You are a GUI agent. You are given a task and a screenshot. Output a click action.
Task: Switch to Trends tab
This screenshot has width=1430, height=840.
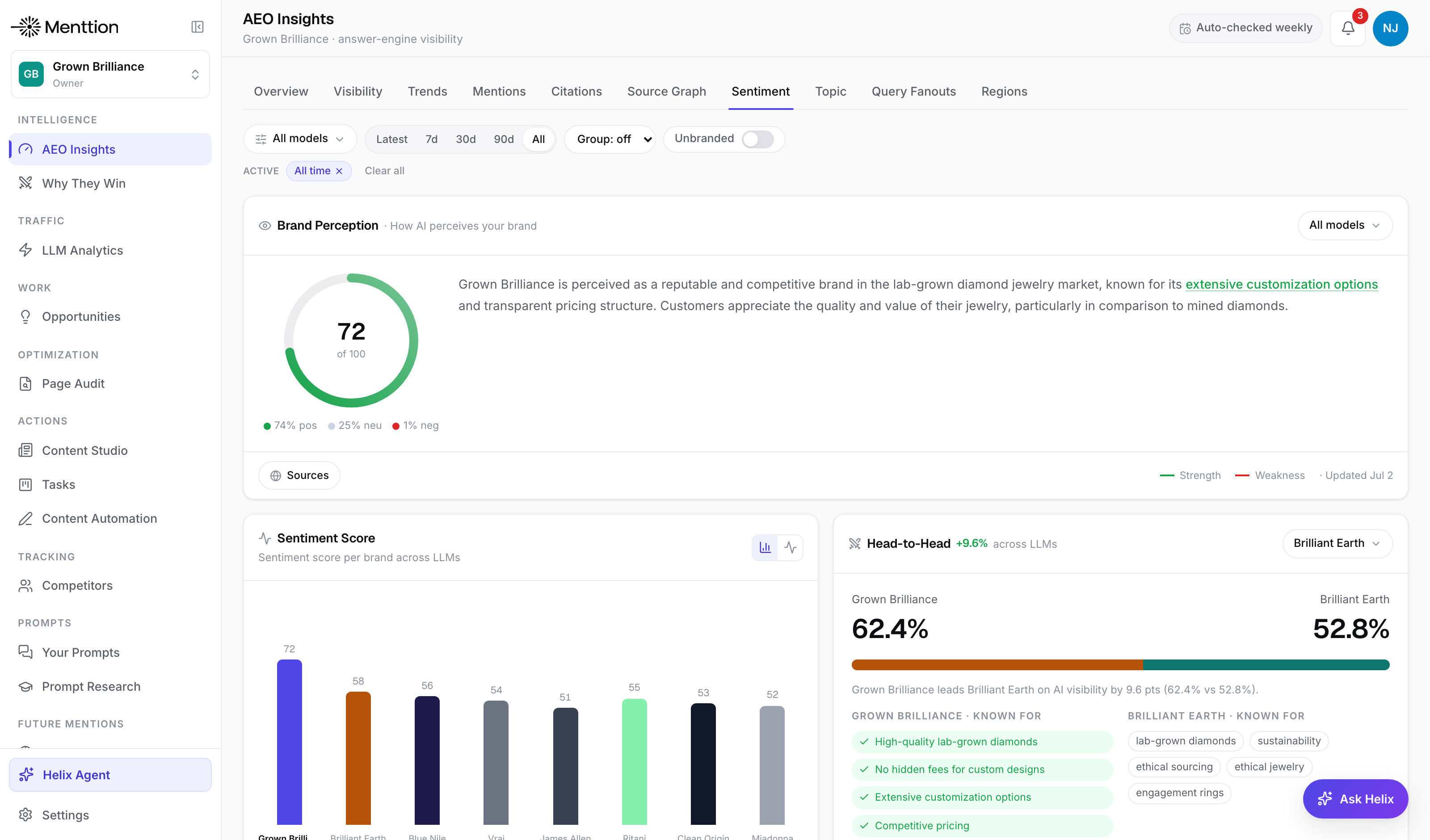pos(427,92)
